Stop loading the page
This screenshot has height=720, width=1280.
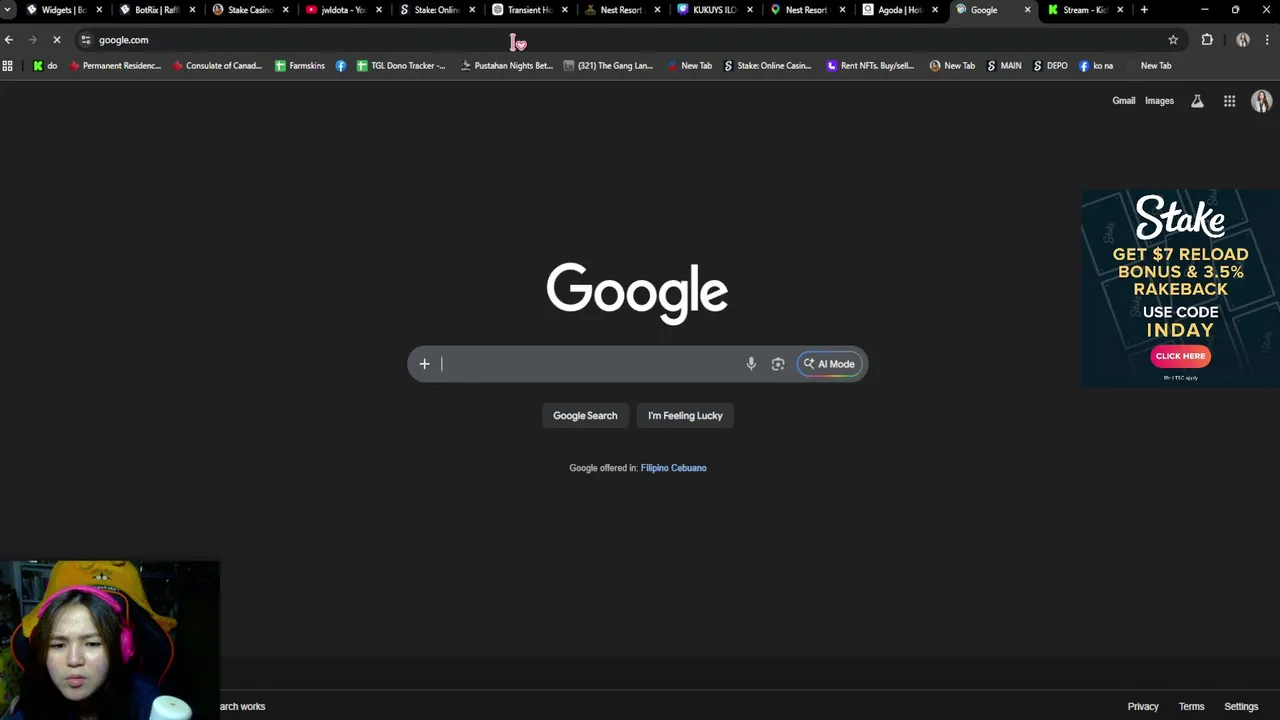pos(57,40)
